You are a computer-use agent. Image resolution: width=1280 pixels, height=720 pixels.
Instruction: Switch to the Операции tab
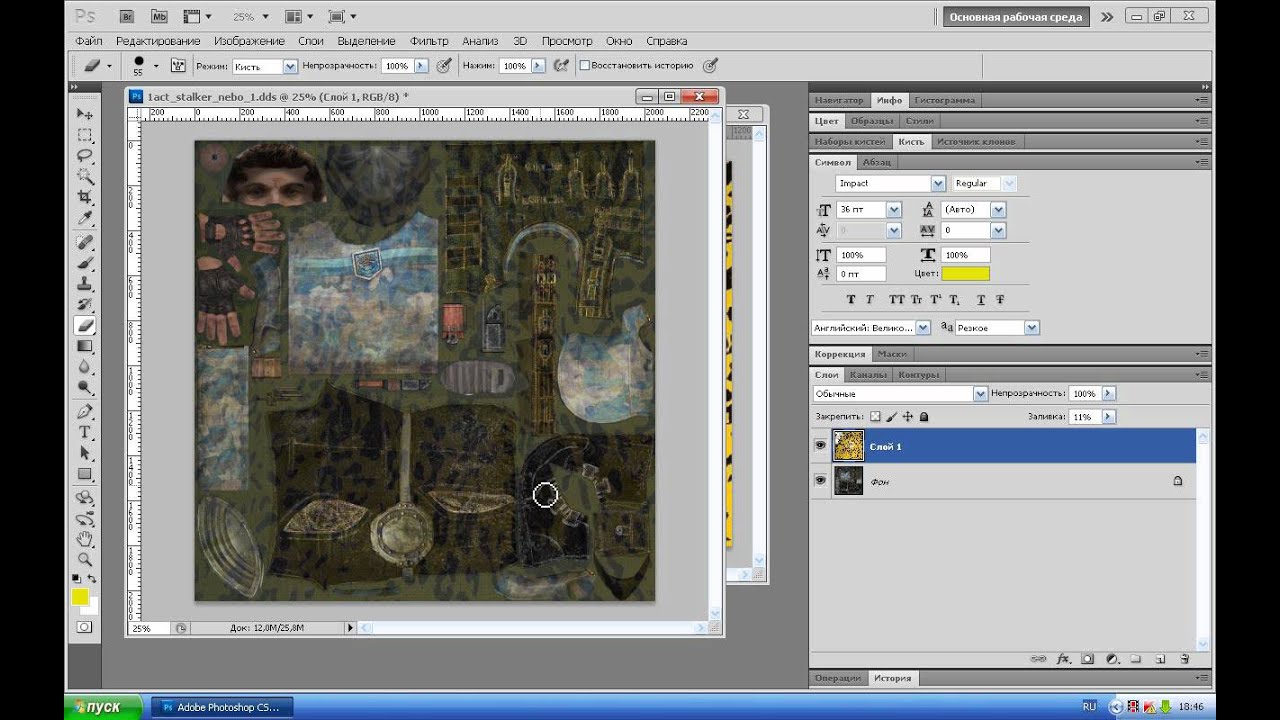coord(837,678)
